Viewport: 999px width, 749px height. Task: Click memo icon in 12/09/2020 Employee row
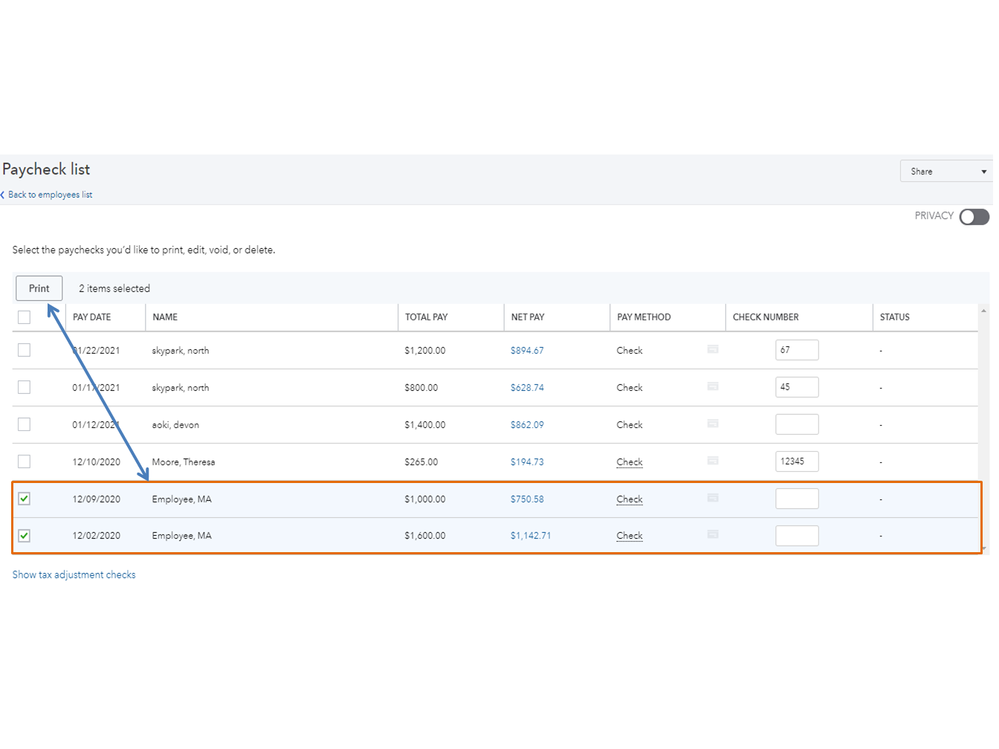tap(713, 498)
